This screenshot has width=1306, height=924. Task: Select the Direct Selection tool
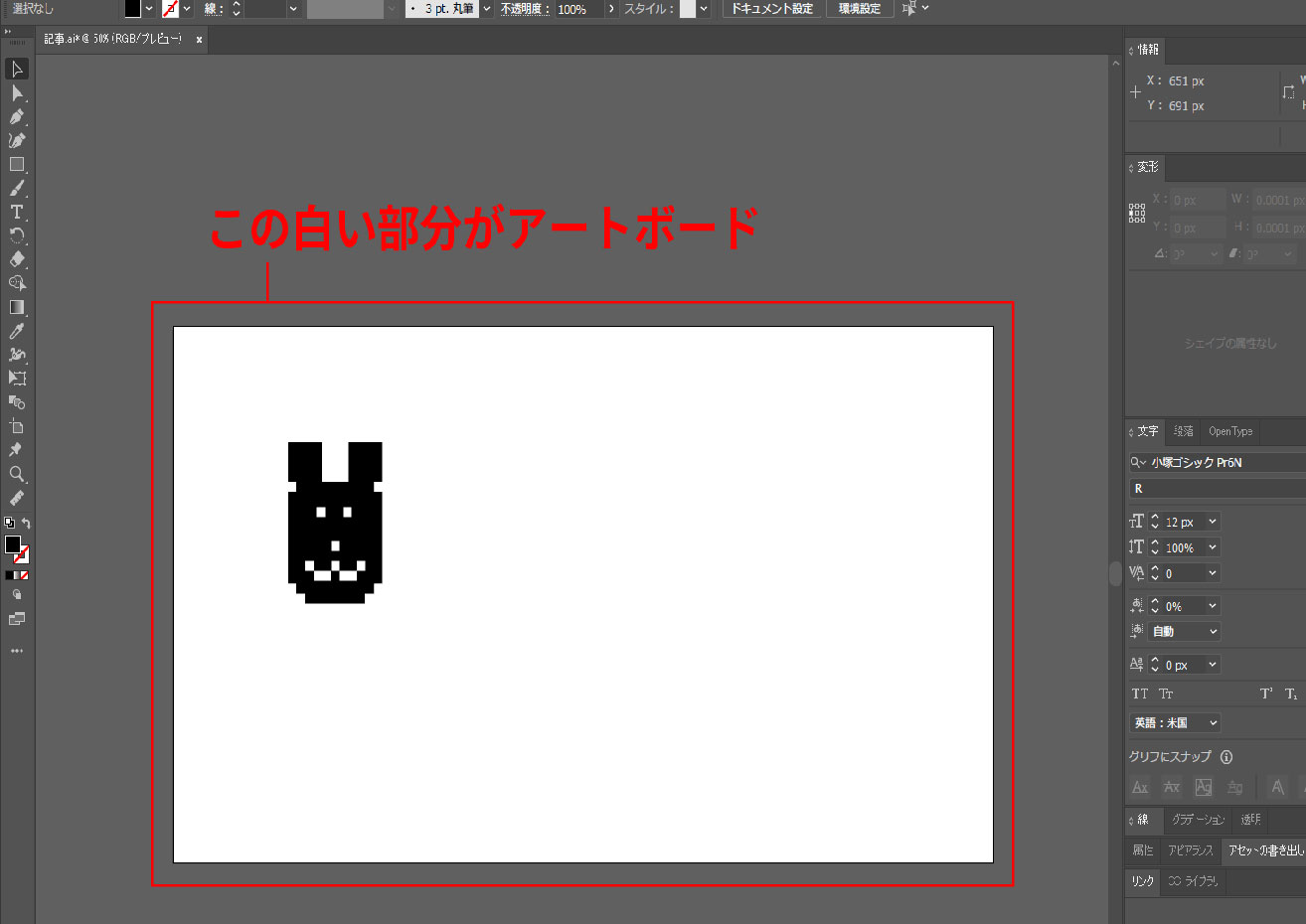(17, 93)
